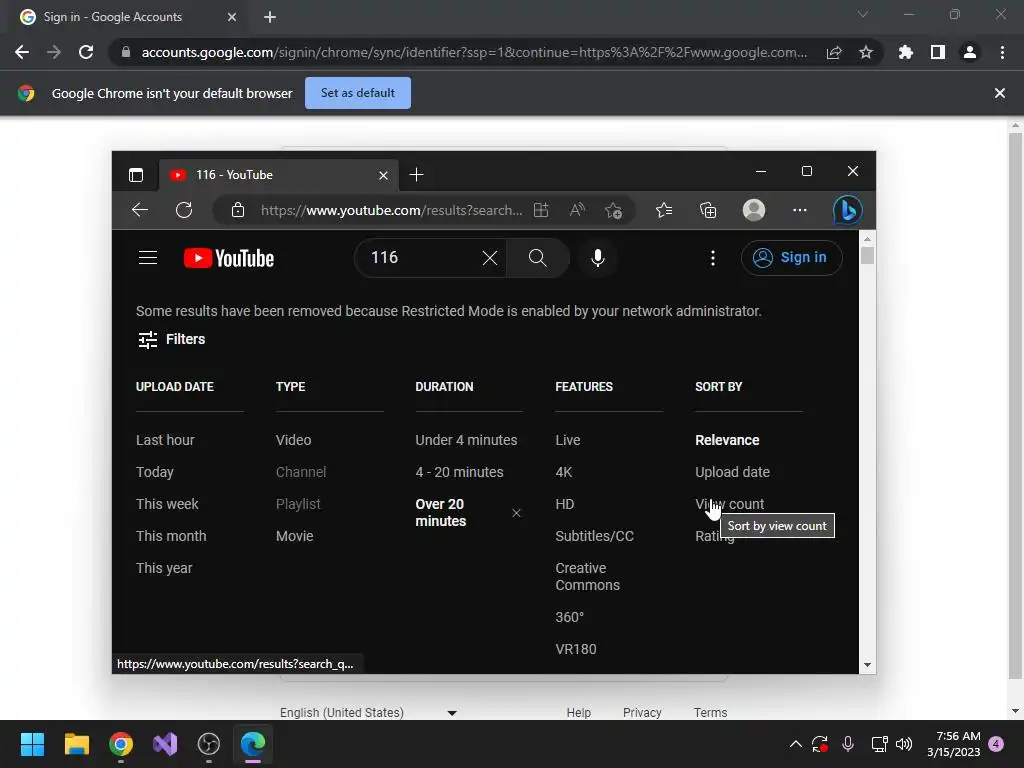Click YouTube Sign in button
Viewport: 1024px width, 768px height.
click(792, 257)
